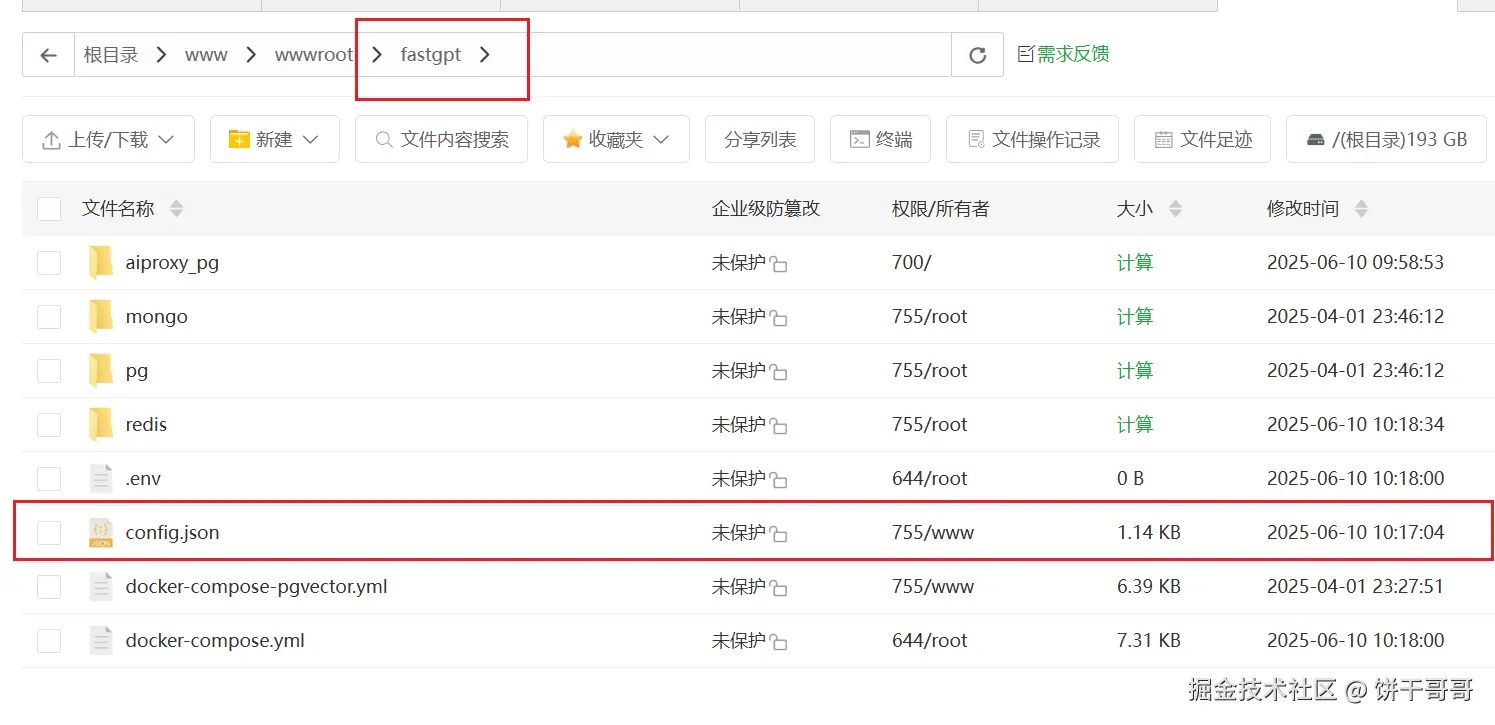Open the 新建 dropdown menu
Screen dimensions: 1495x725
click(x=274, y=140)
